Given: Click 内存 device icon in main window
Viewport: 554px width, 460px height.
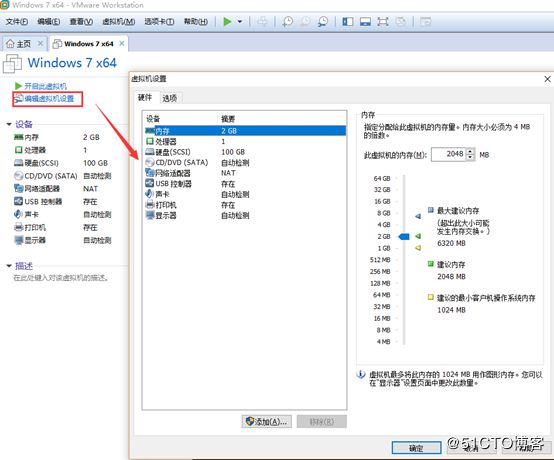Looking at the screenshot, I should (19, 137).
